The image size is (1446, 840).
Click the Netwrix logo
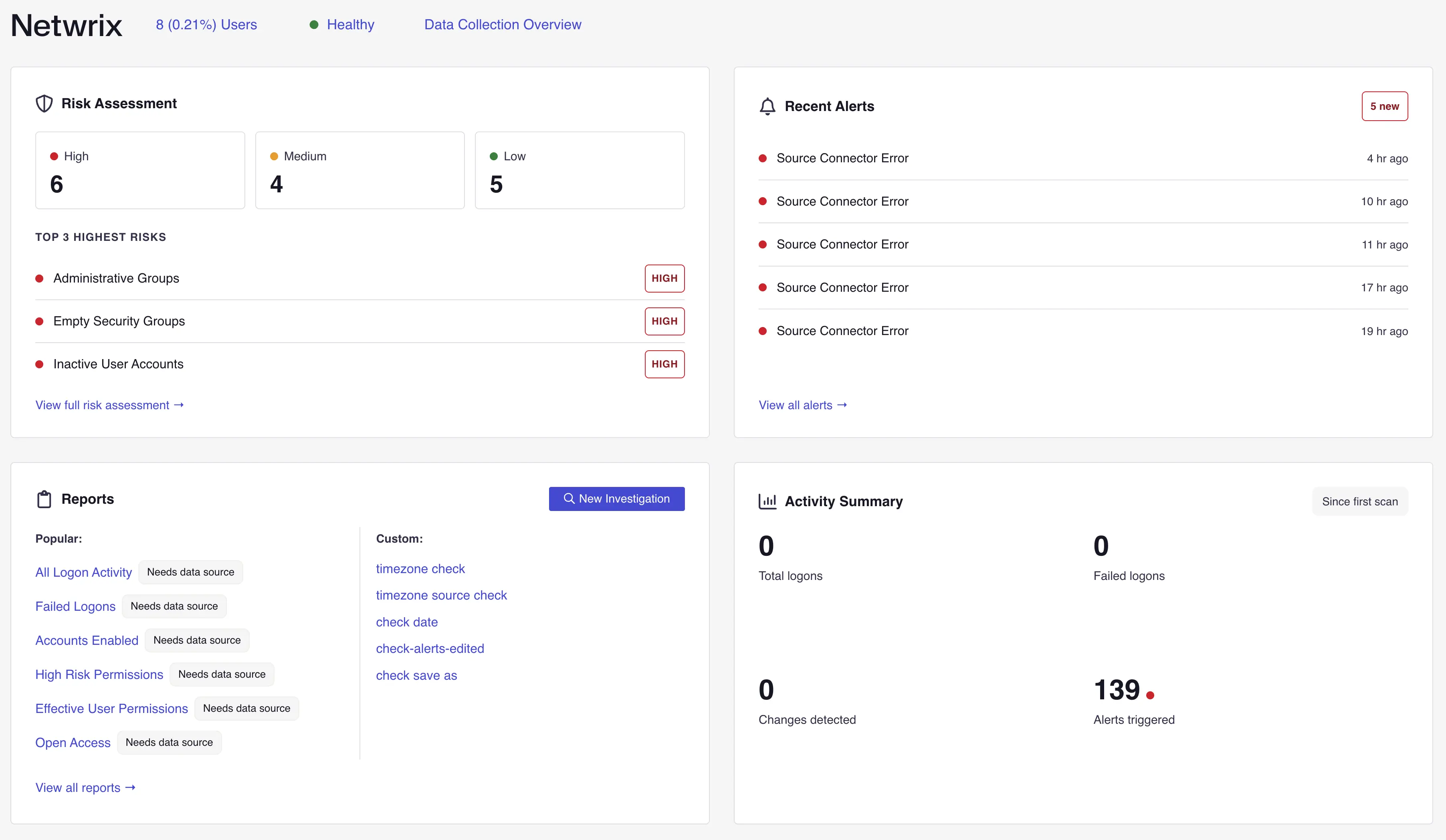(x=67, y=25)
